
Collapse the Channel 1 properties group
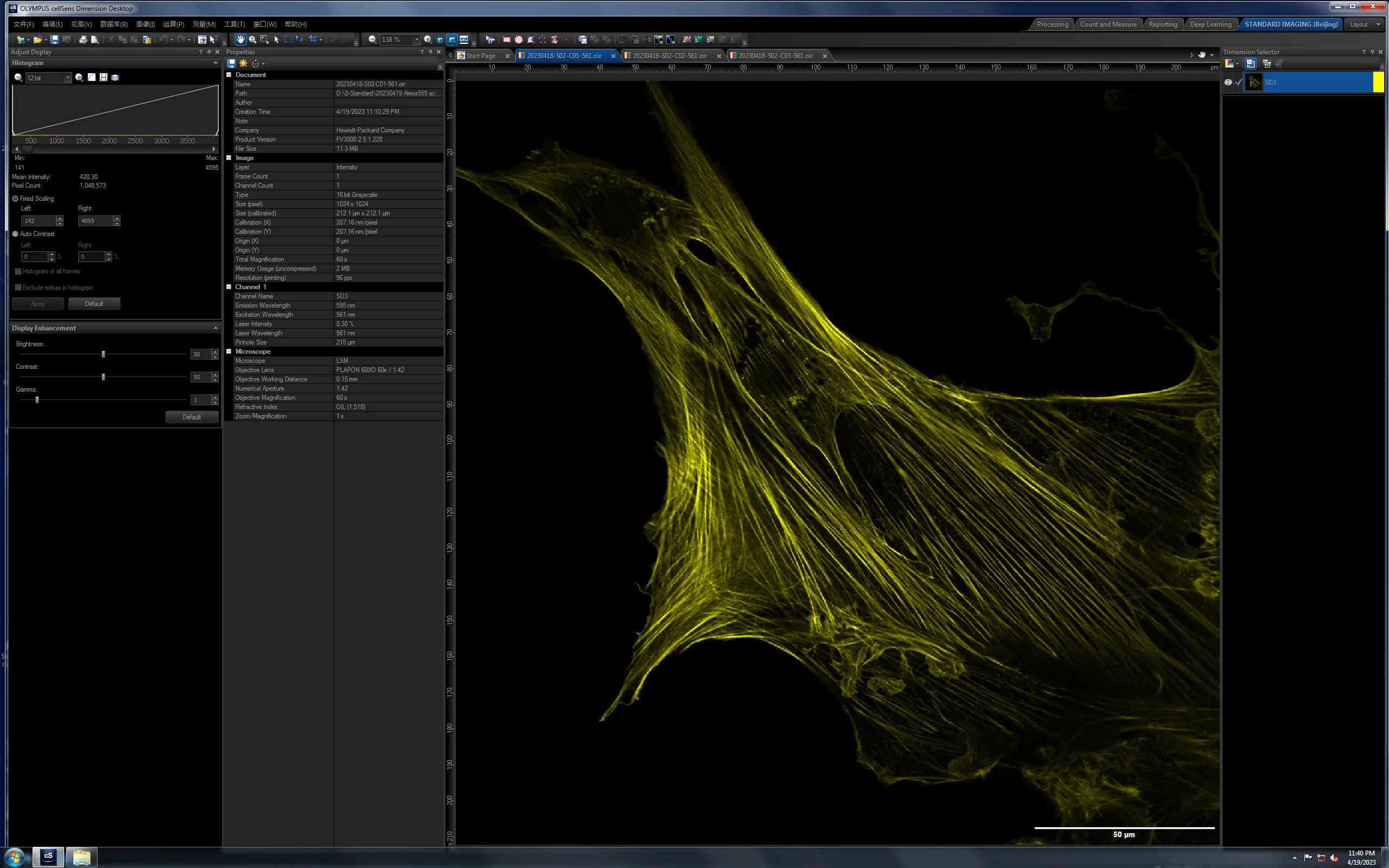click(229, 287)
